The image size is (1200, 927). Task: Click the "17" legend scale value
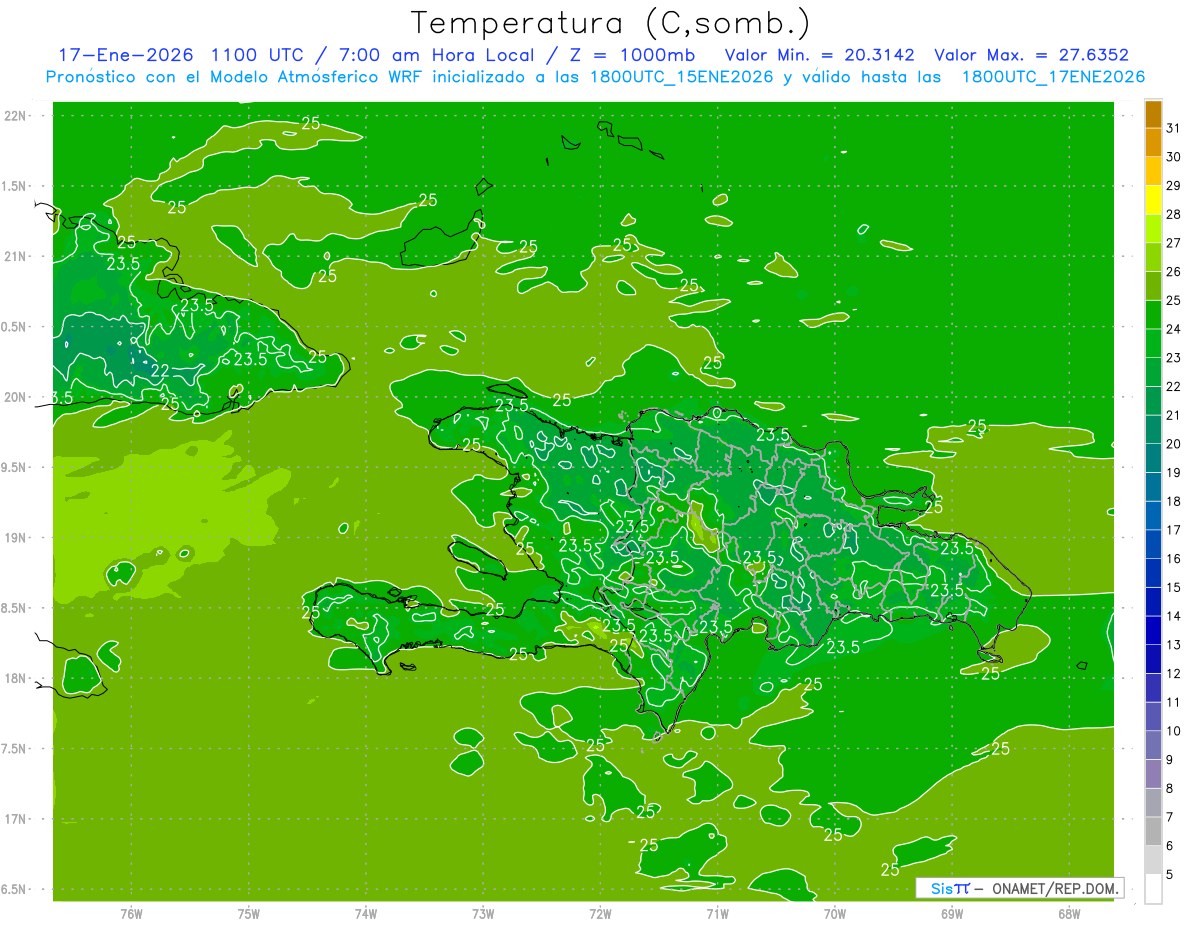point(1174,530)
